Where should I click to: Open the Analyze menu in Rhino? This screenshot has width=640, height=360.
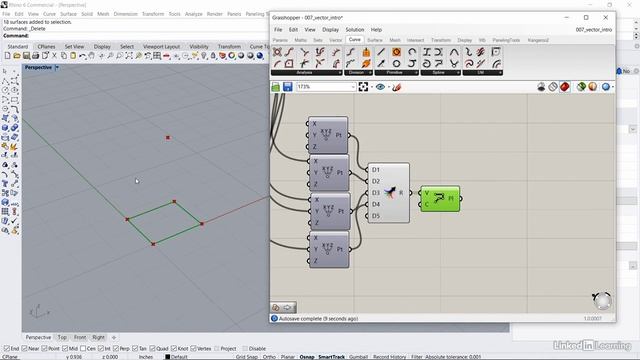[193, 14]
